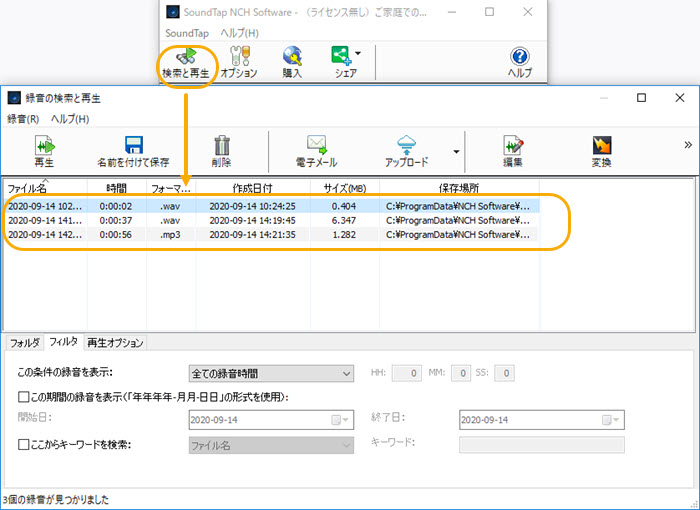Enable ここからキーワードを検索 checkbox
This screenshot has height=510, width=700.
[23, 444]
